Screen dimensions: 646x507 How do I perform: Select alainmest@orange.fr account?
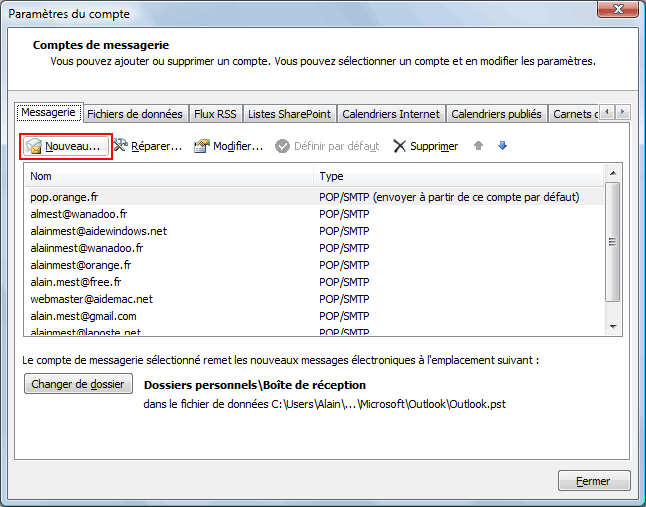coord(314,265)
